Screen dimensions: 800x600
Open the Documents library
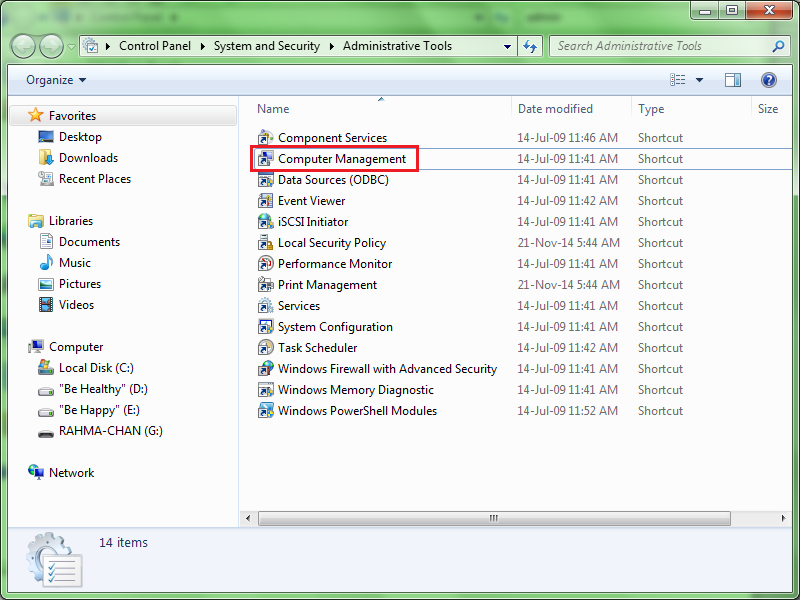(x=89, y=241)
